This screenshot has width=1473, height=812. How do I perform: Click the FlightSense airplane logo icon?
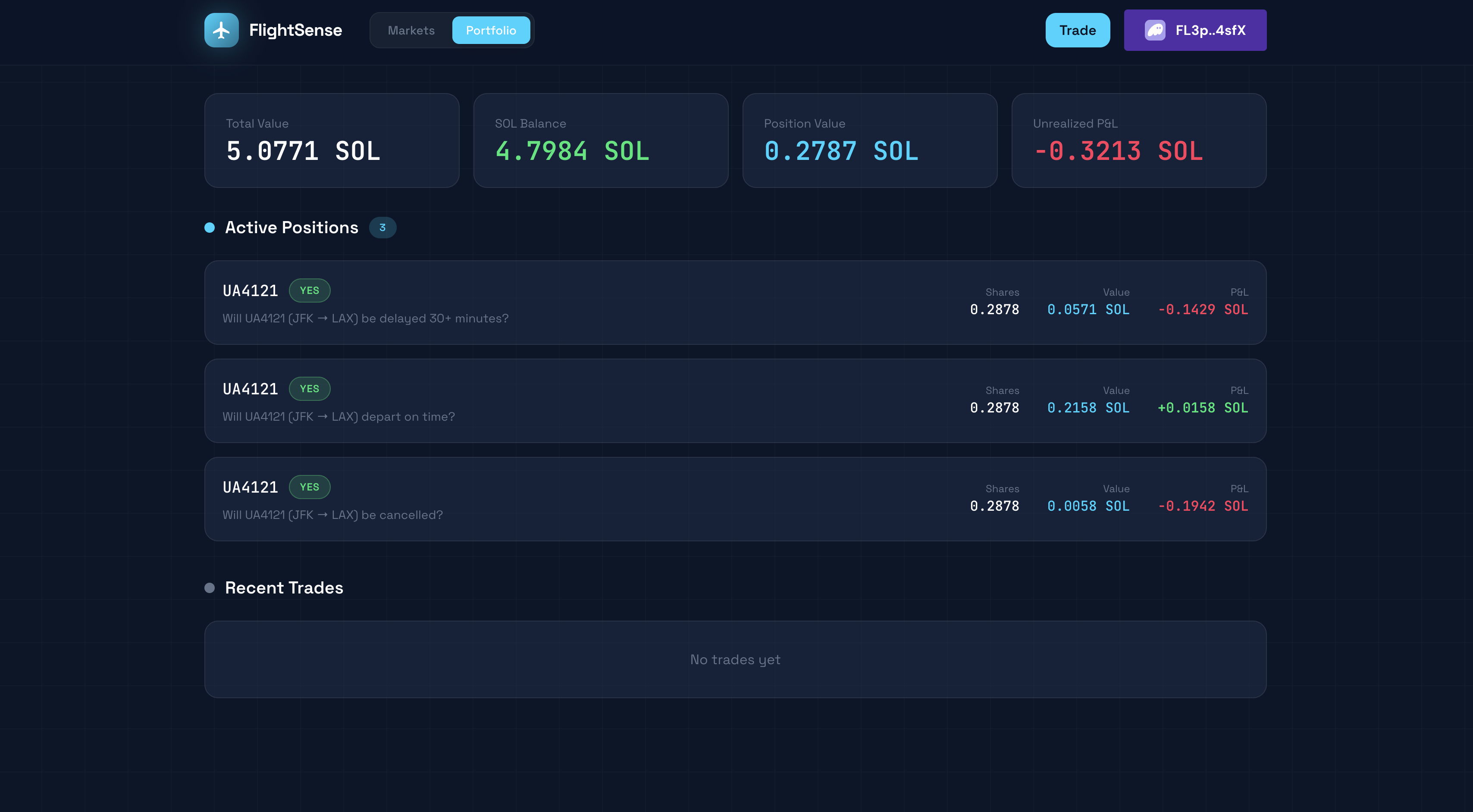pos(221,30)
